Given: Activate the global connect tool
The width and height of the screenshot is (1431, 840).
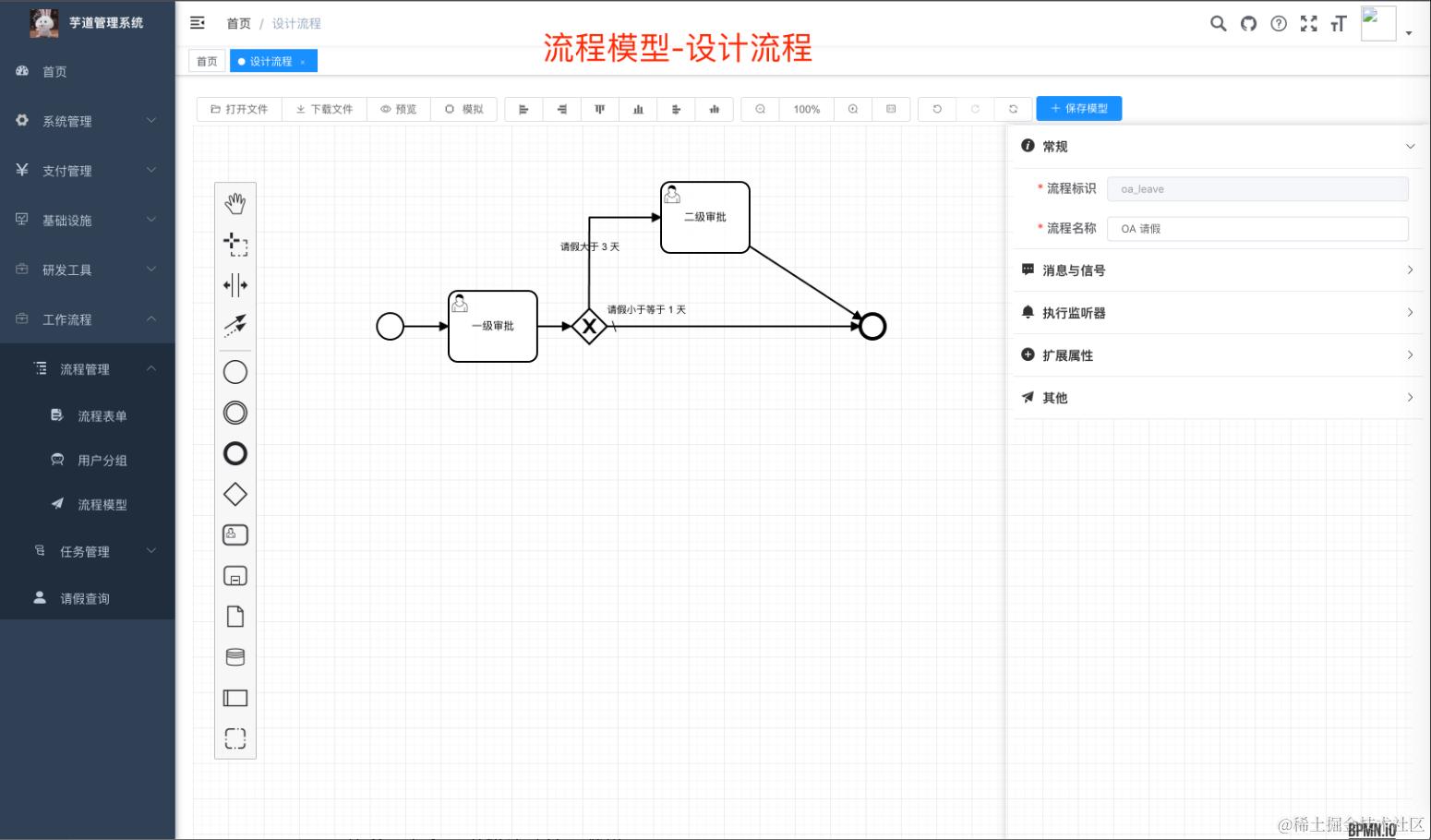Looking at the screenshot, I should pos(235,324).
